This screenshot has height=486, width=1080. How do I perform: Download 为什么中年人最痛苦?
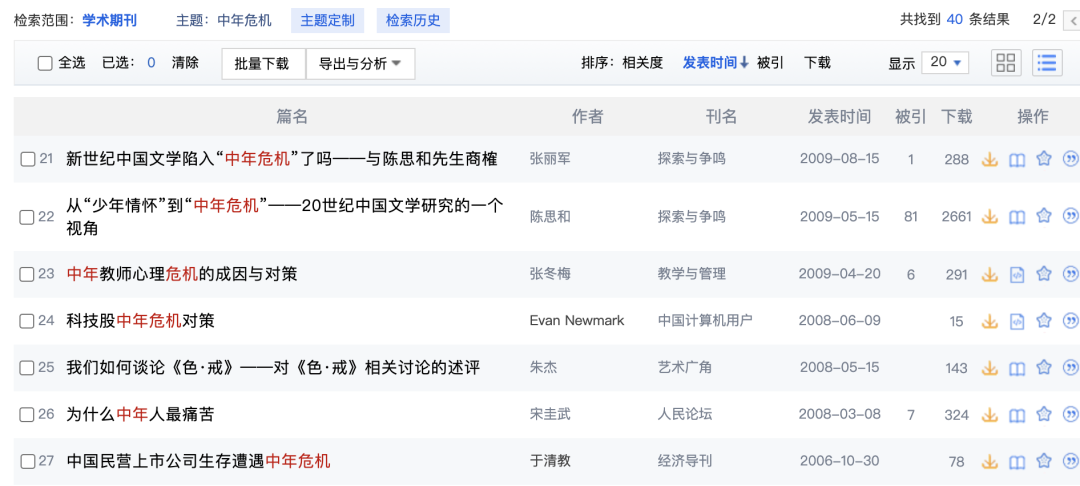click(x=990, y=415)
